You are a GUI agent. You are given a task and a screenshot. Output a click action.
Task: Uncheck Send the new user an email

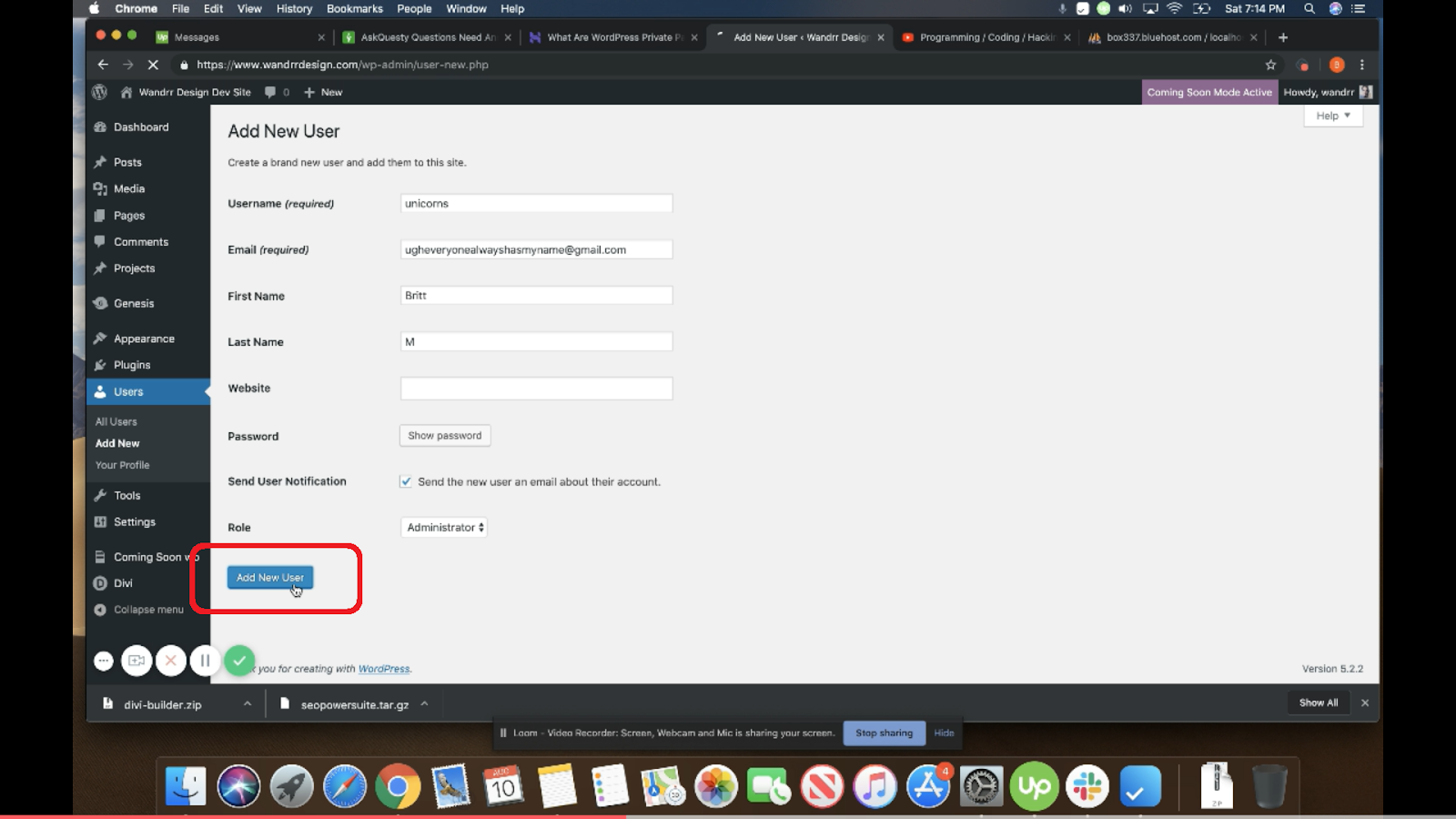pos(405,481)
